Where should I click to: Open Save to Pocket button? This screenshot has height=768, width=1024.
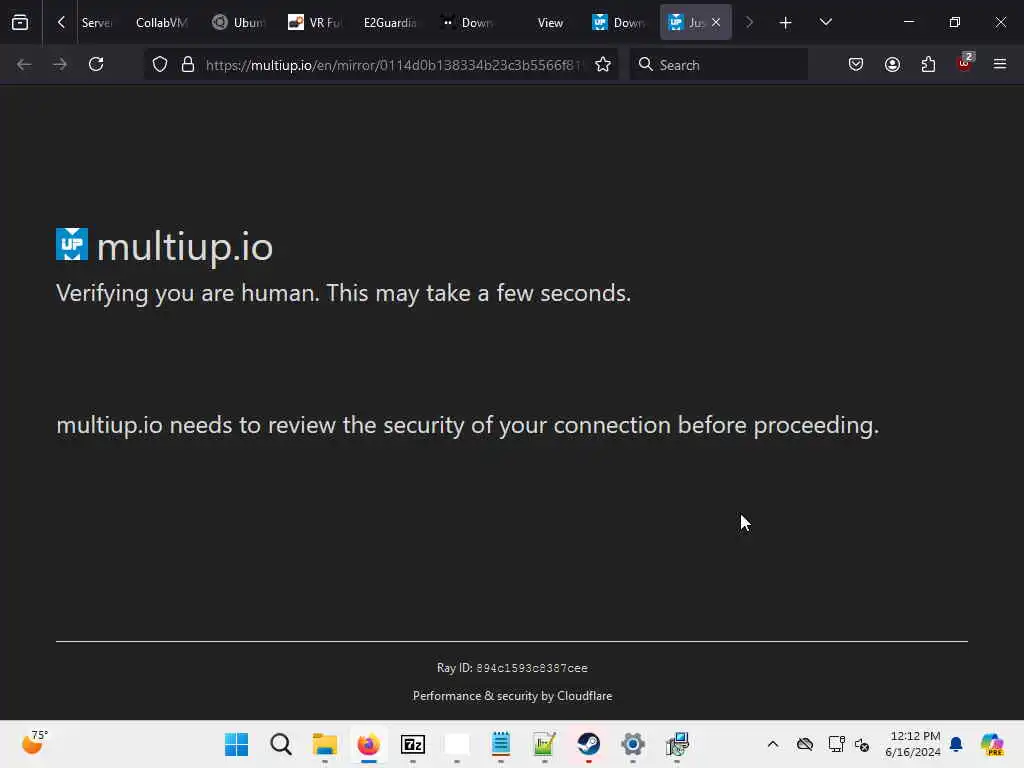tap(856, 65)
